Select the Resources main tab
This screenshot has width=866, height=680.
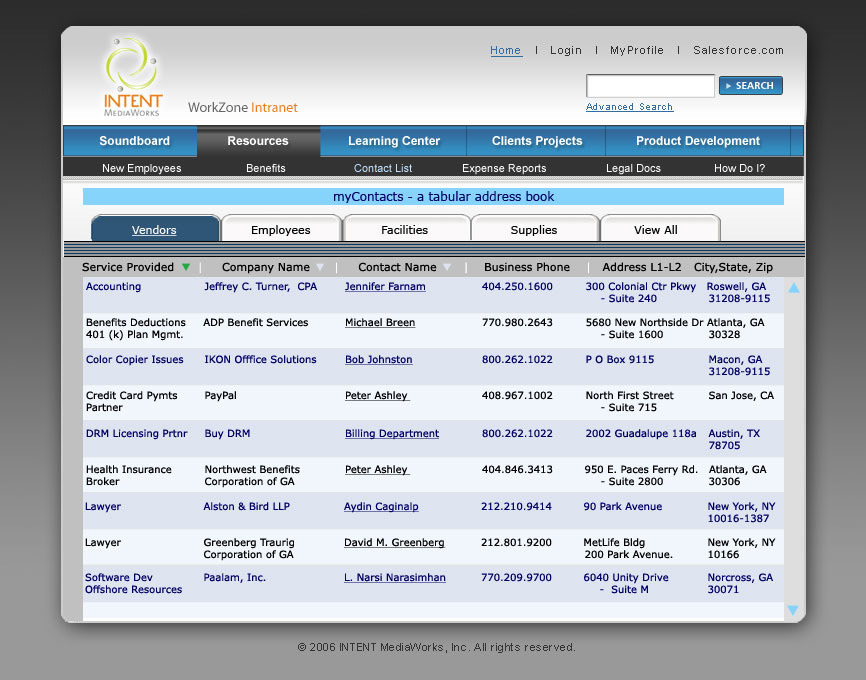pyautogui.click(x=258, y=141)
